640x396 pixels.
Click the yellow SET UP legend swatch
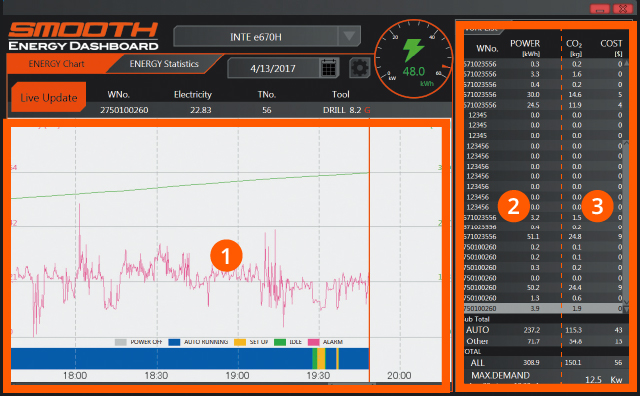pos(240,342)
